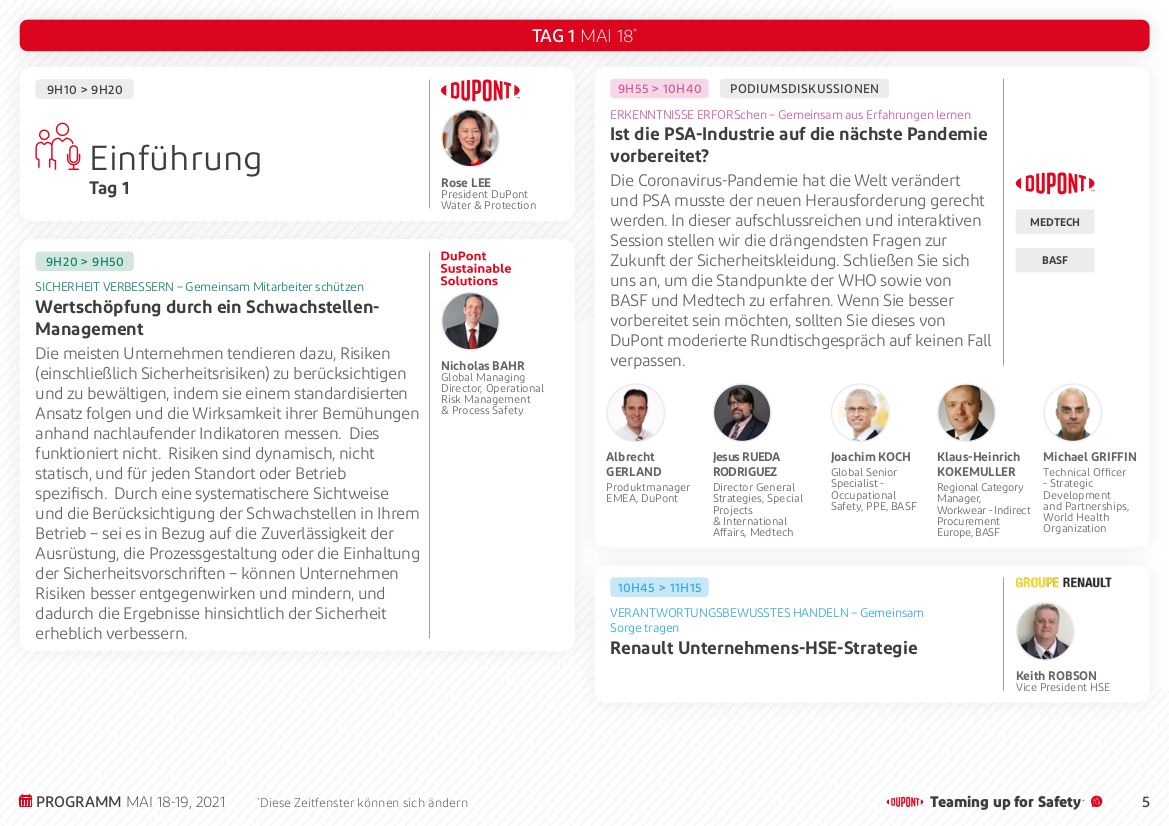Click the speaker microphone icon beside Einführung
1169x826 pixels.
[58, 147]
